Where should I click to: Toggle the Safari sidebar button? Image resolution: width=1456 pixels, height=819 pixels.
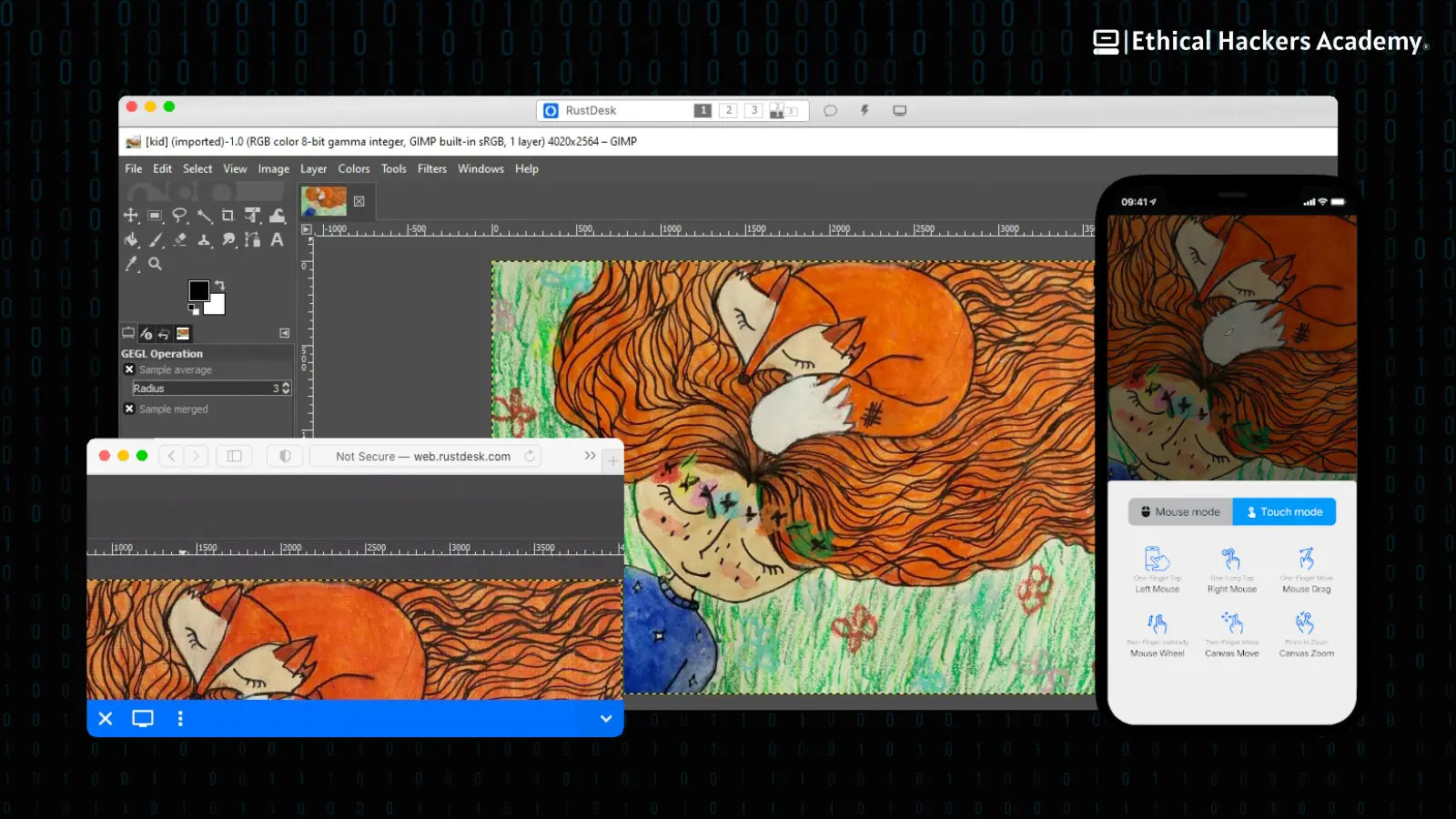(234, 456)
